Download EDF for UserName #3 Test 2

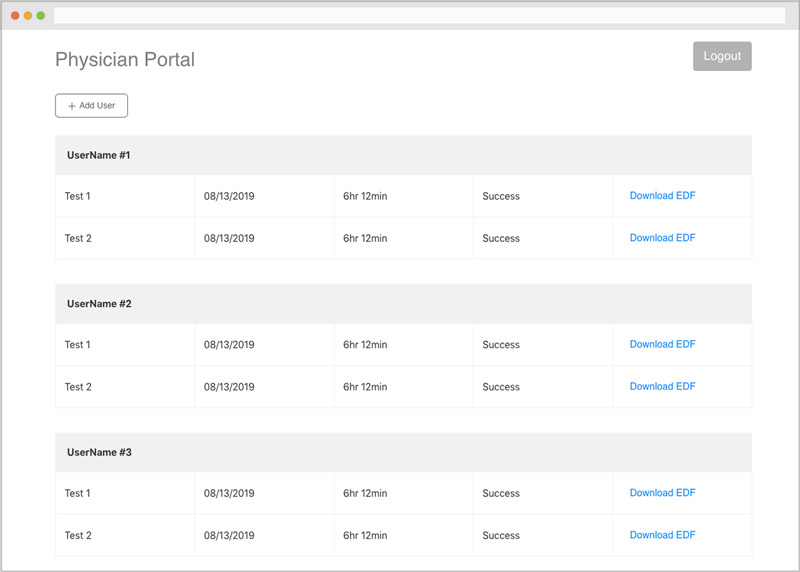pos(662,535)
